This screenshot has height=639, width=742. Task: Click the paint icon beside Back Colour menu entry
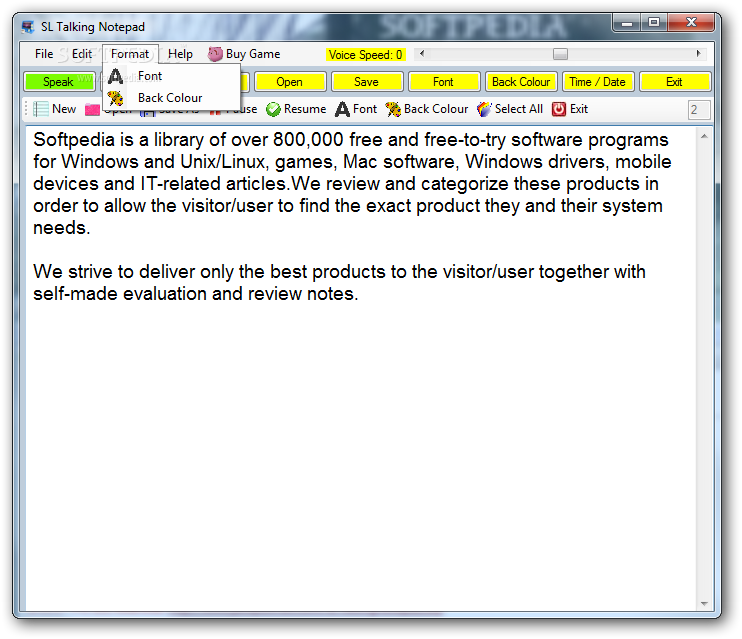[115, 98]
